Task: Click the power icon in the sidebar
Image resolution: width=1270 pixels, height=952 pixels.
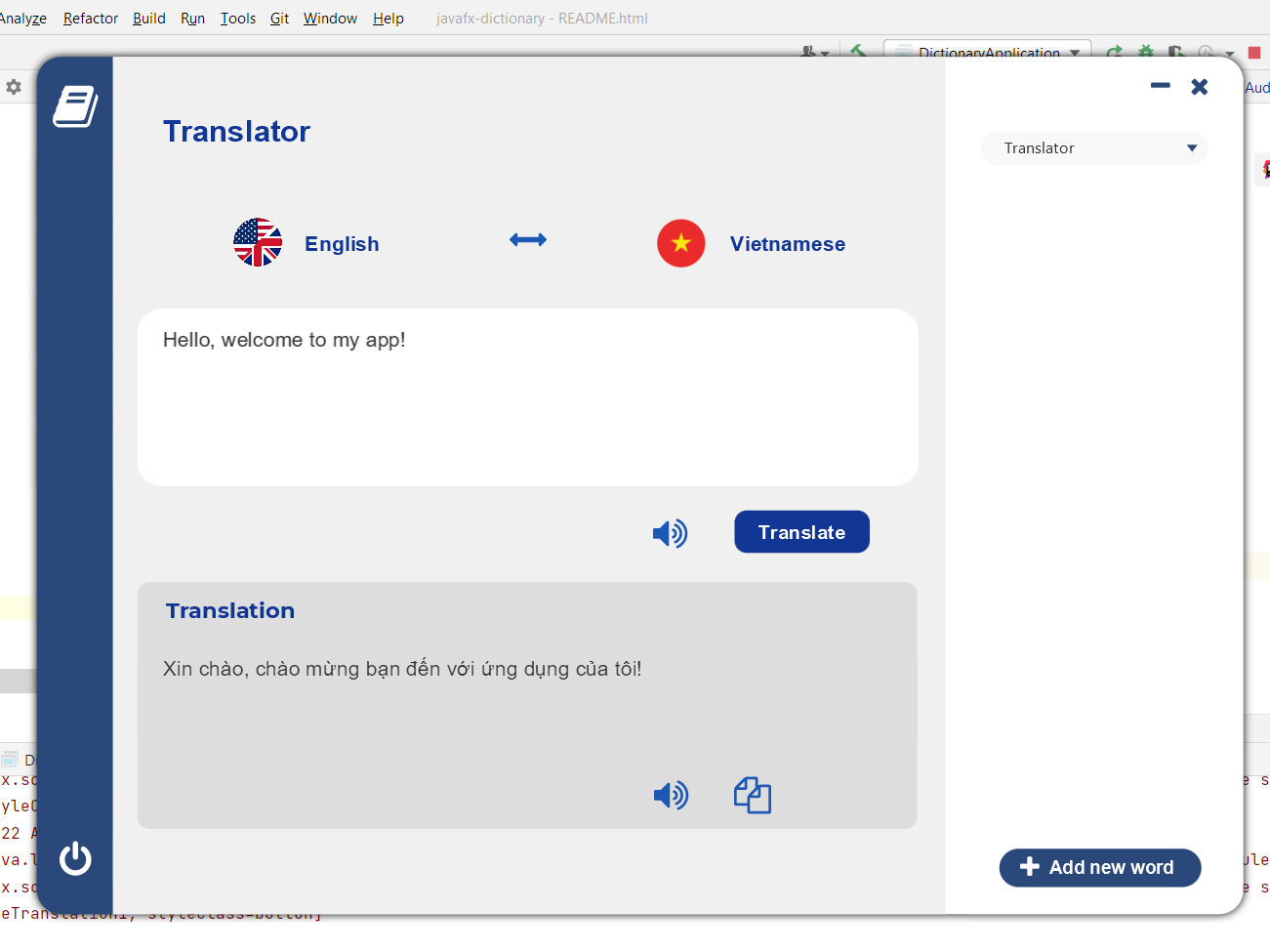Action: [75, 858]
